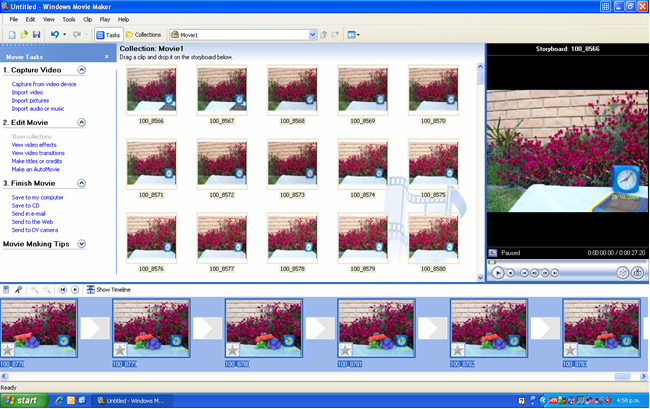
Task: Click Import audio or music link
Action: coord(38,109)
